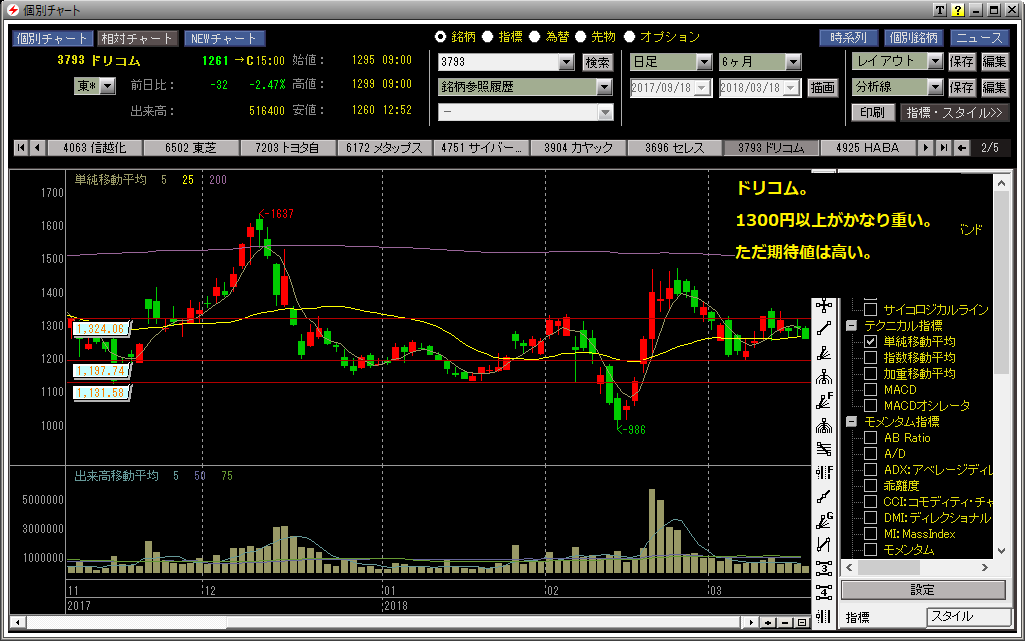Click the 設定 settings button

[x=923, y=590]
